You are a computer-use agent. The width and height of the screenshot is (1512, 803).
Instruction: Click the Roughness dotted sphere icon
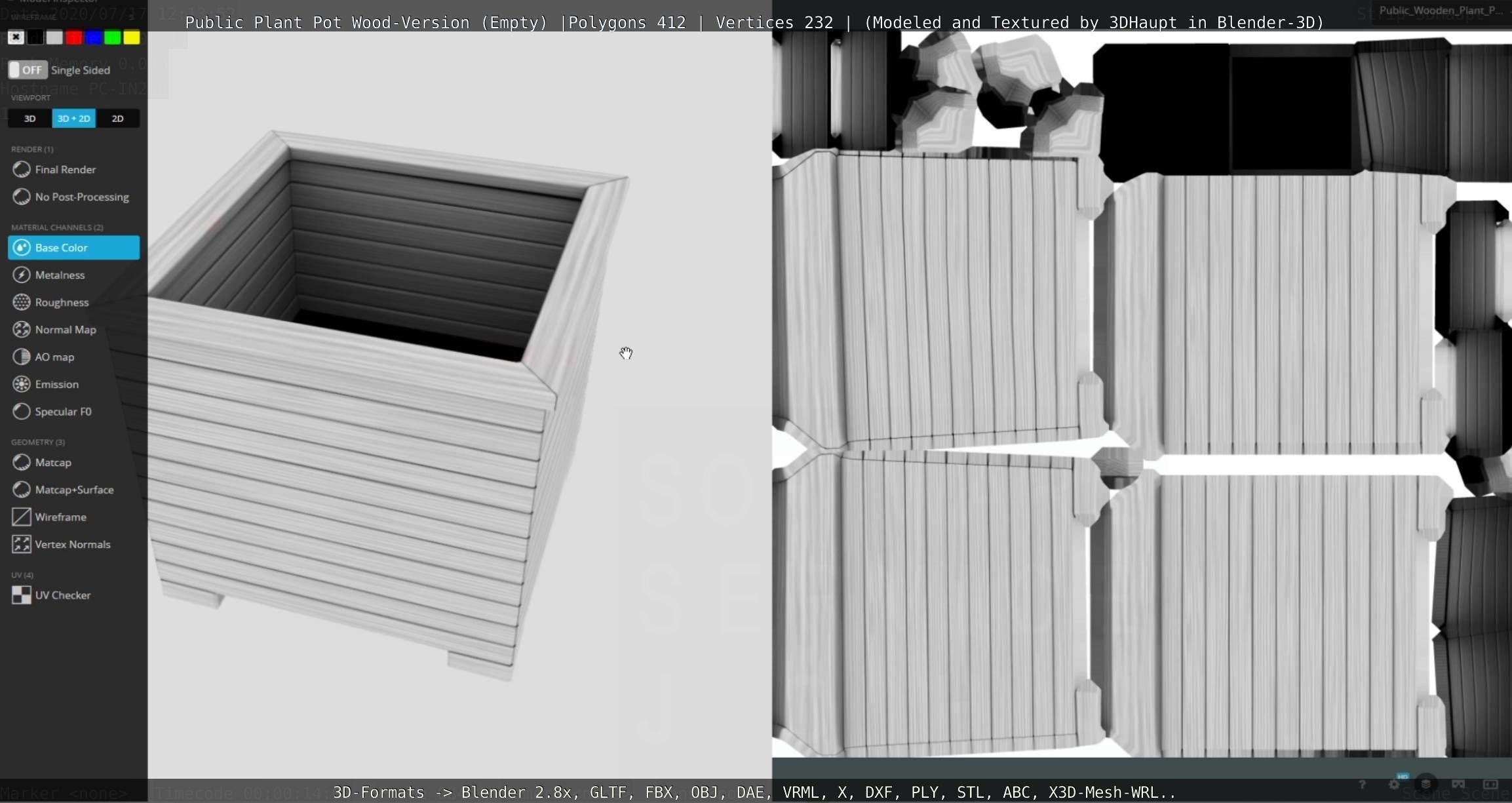(x=22, y=302)
